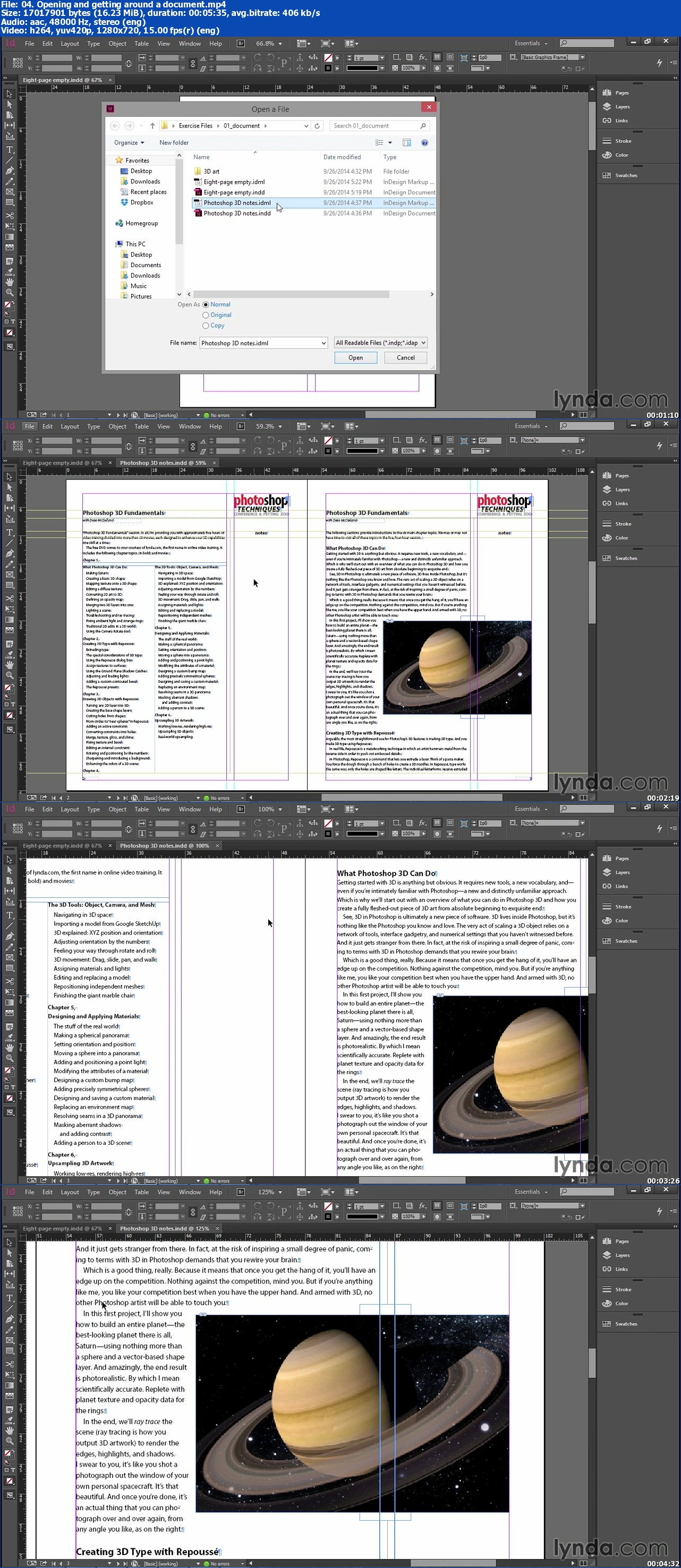Open the Basic Graphics Frame object style dropdown
The width and height of the screenshot is (681, 1568).
pyautogui.click(x=582, y=57)
